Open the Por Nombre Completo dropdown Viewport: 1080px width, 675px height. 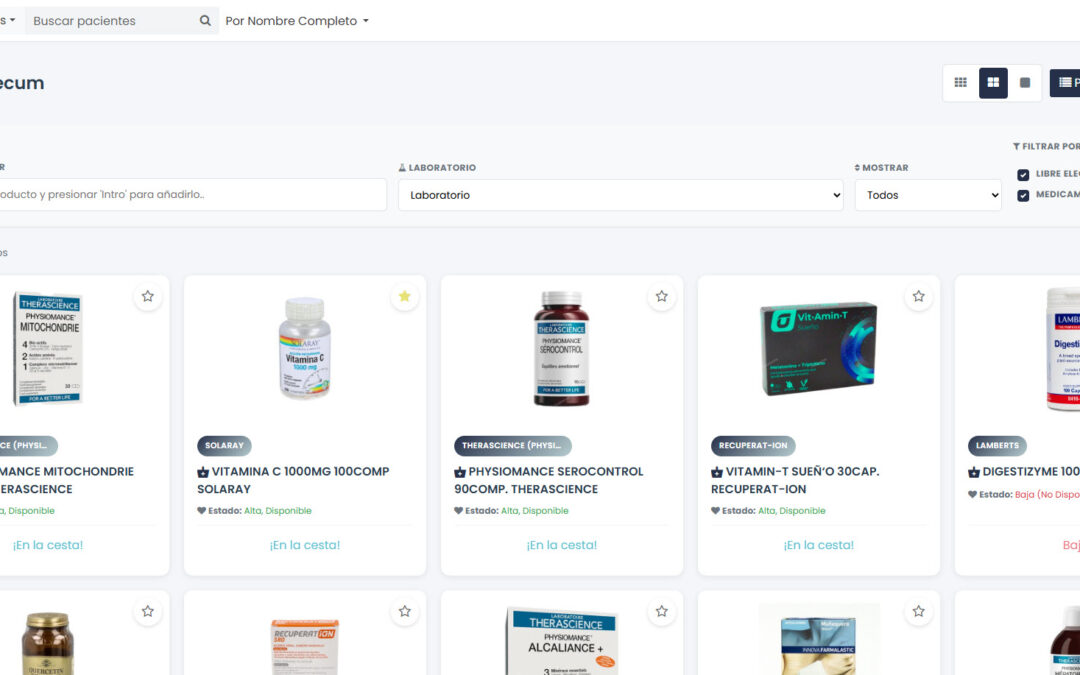297,21
